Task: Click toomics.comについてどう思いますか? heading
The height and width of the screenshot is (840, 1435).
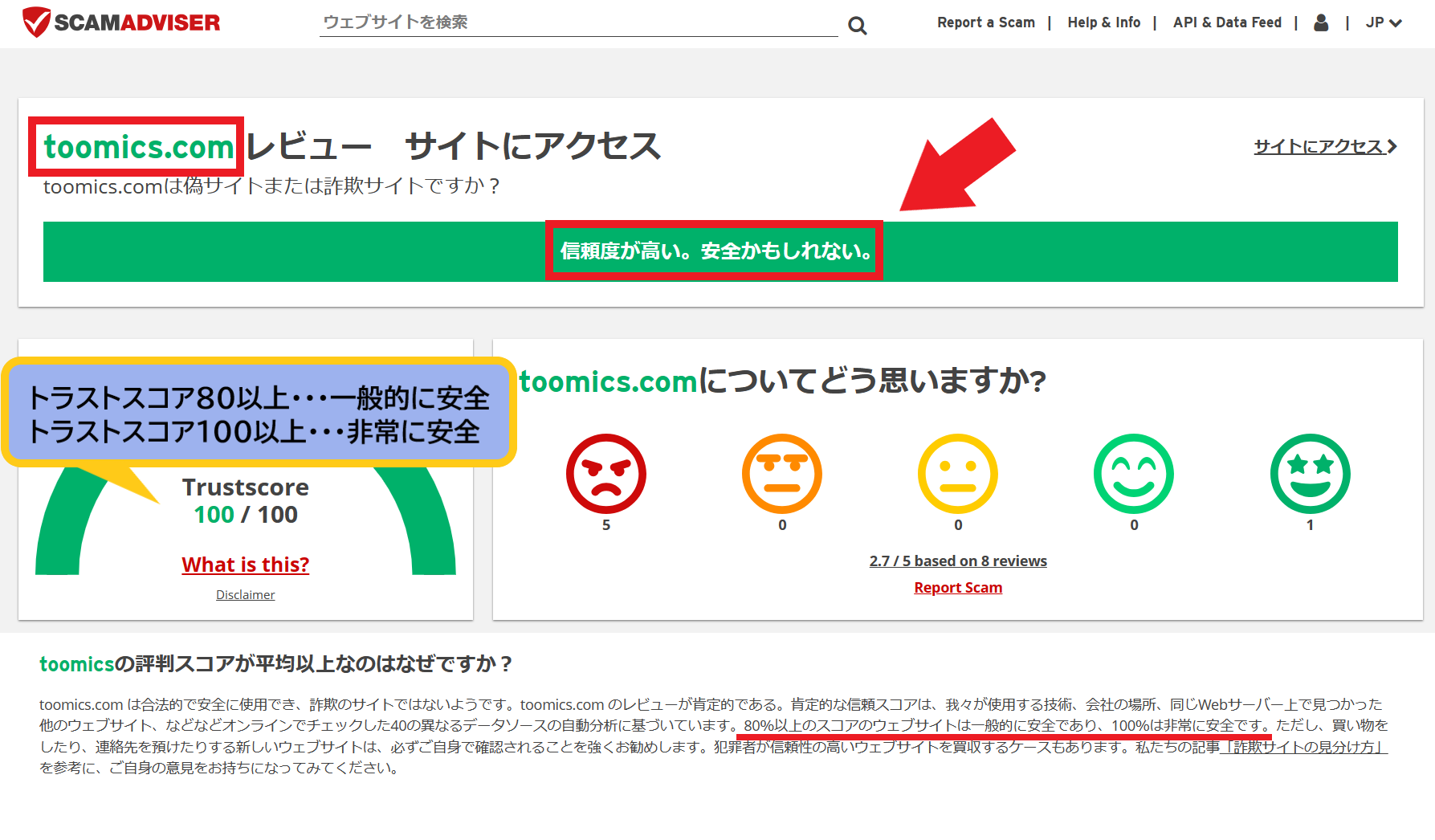Action: 783,381
